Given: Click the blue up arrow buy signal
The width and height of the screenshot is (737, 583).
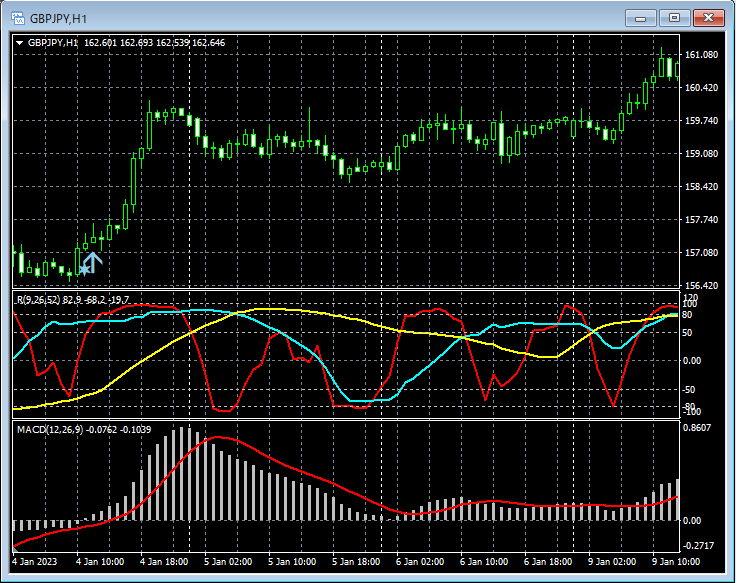Looking at the screenshot, I should (x=92, y=263).
